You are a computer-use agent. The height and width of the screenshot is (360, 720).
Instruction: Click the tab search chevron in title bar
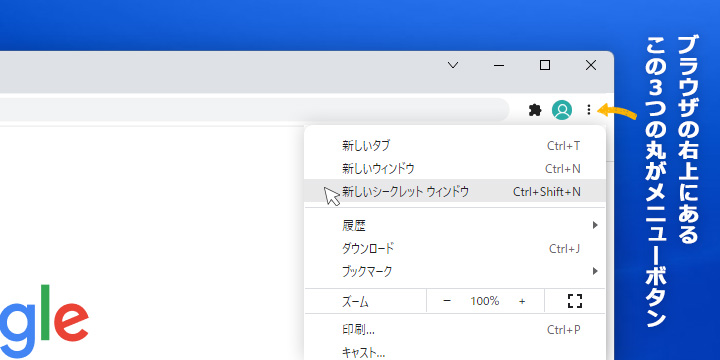pos(453,65)
